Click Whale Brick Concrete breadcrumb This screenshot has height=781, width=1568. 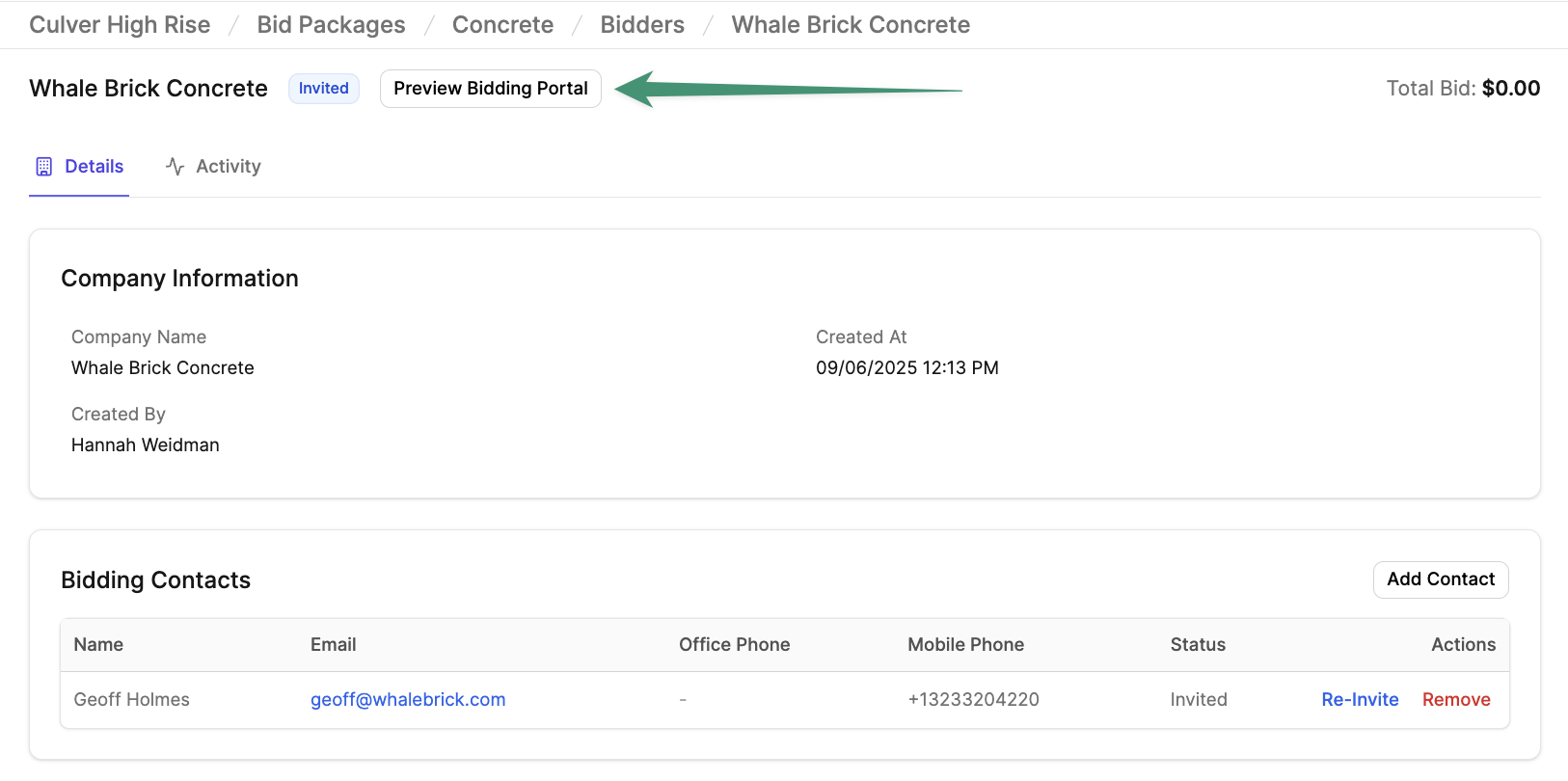pos(851,25)
